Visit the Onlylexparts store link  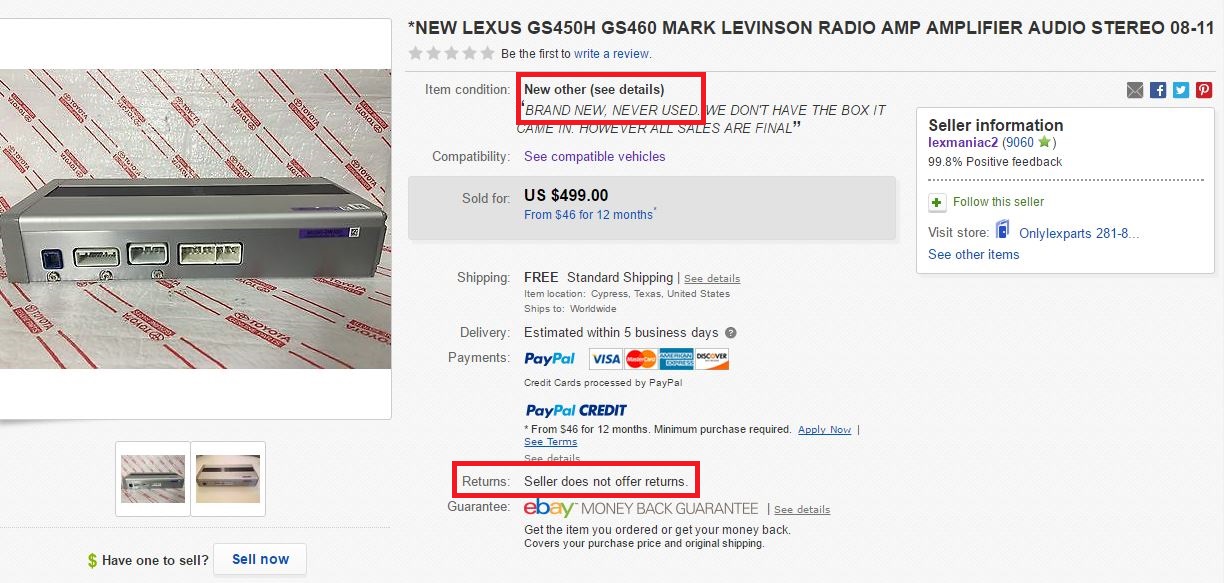point(1078,233)
